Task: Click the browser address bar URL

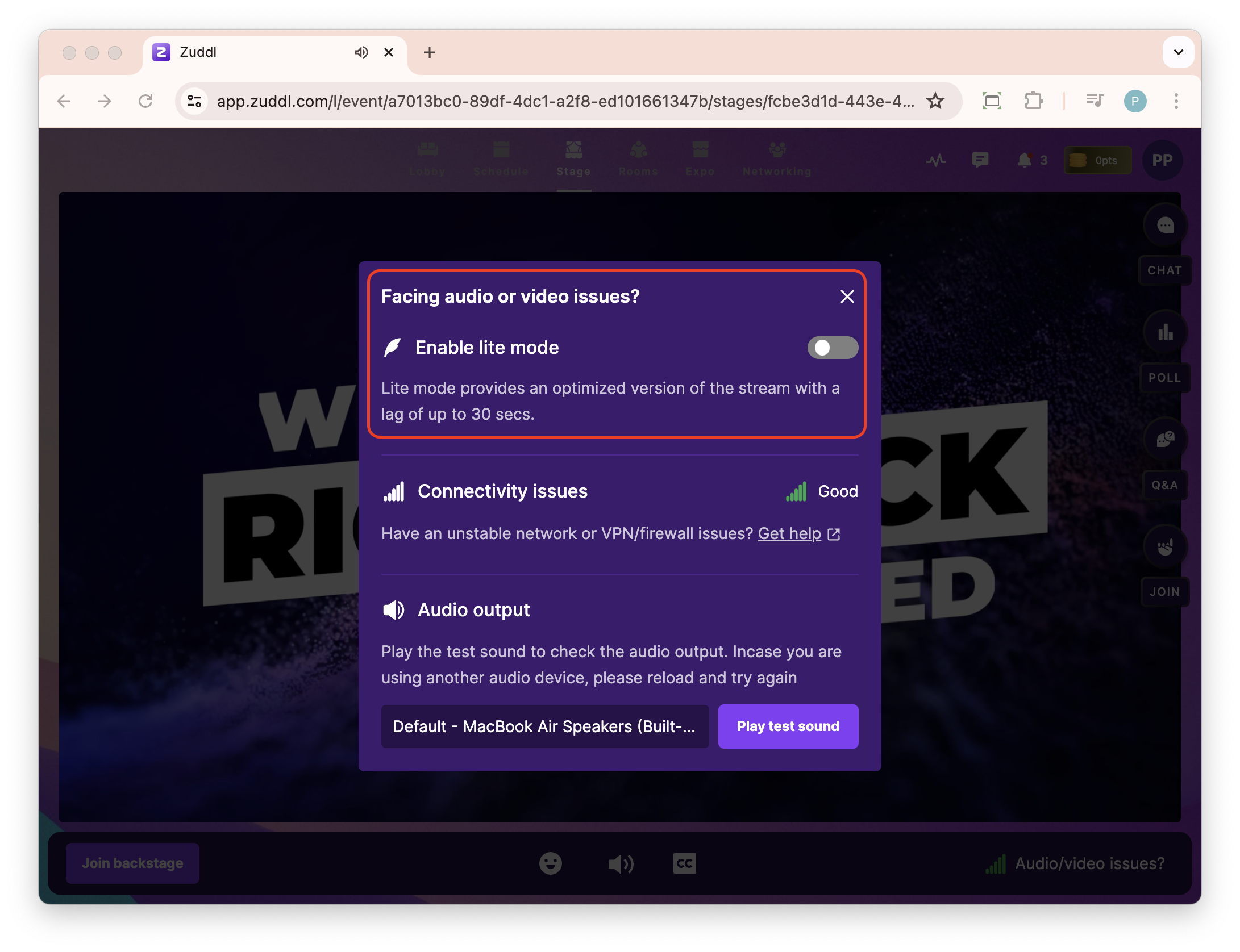Action: 565,101
